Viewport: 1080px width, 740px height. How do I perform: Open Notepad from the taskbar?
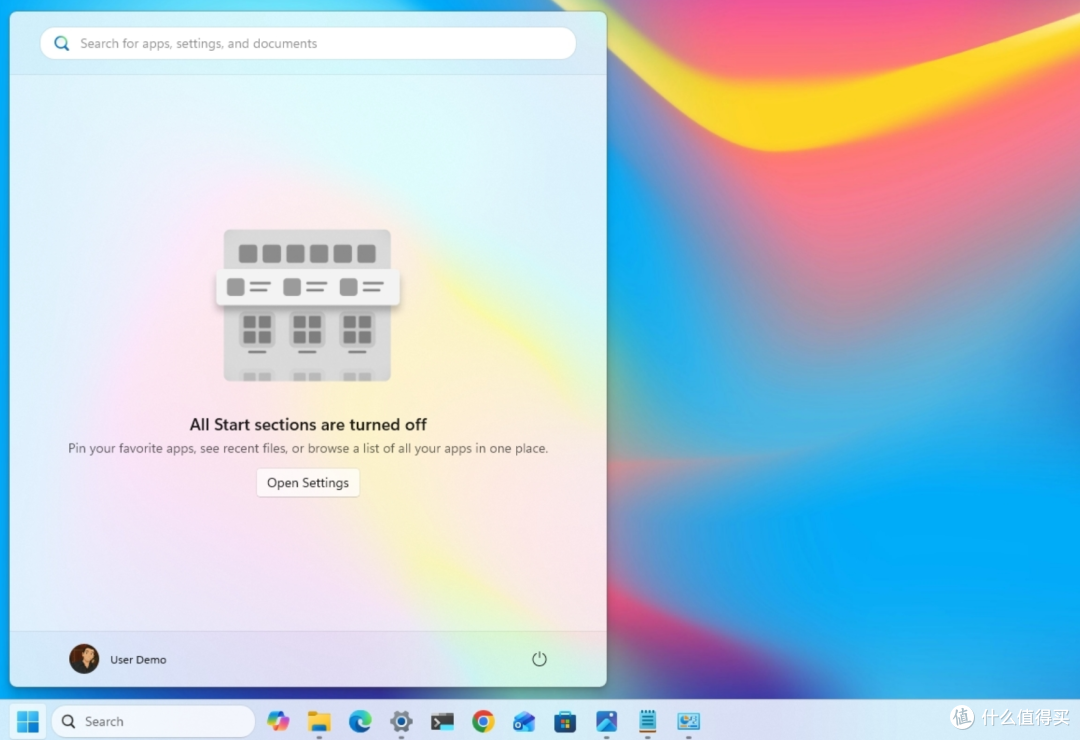click(647, 721)
